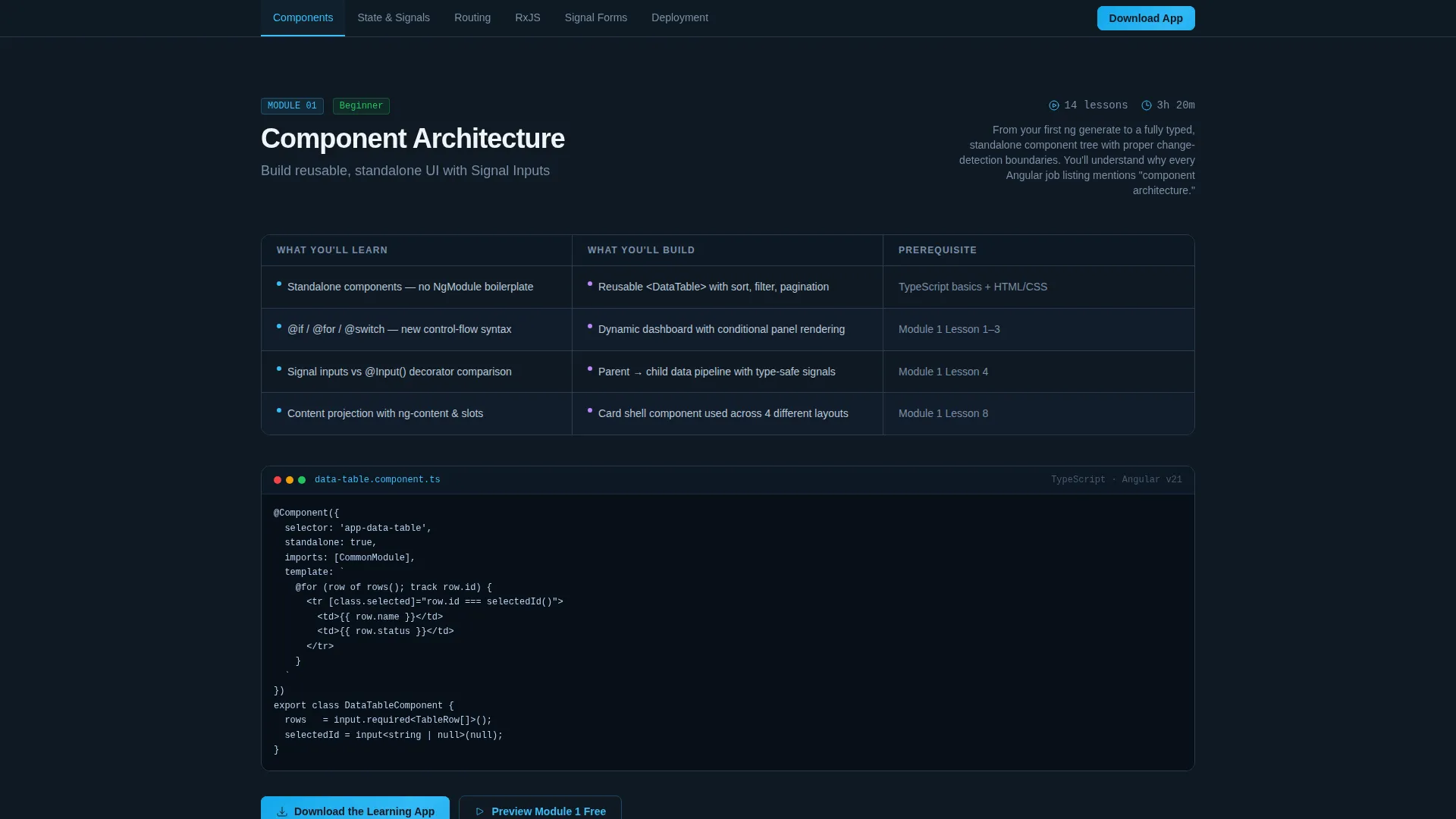Click 'rows = input.required<TableRow[]>' line
This screenshot has height=819, width=1456.
388,720
